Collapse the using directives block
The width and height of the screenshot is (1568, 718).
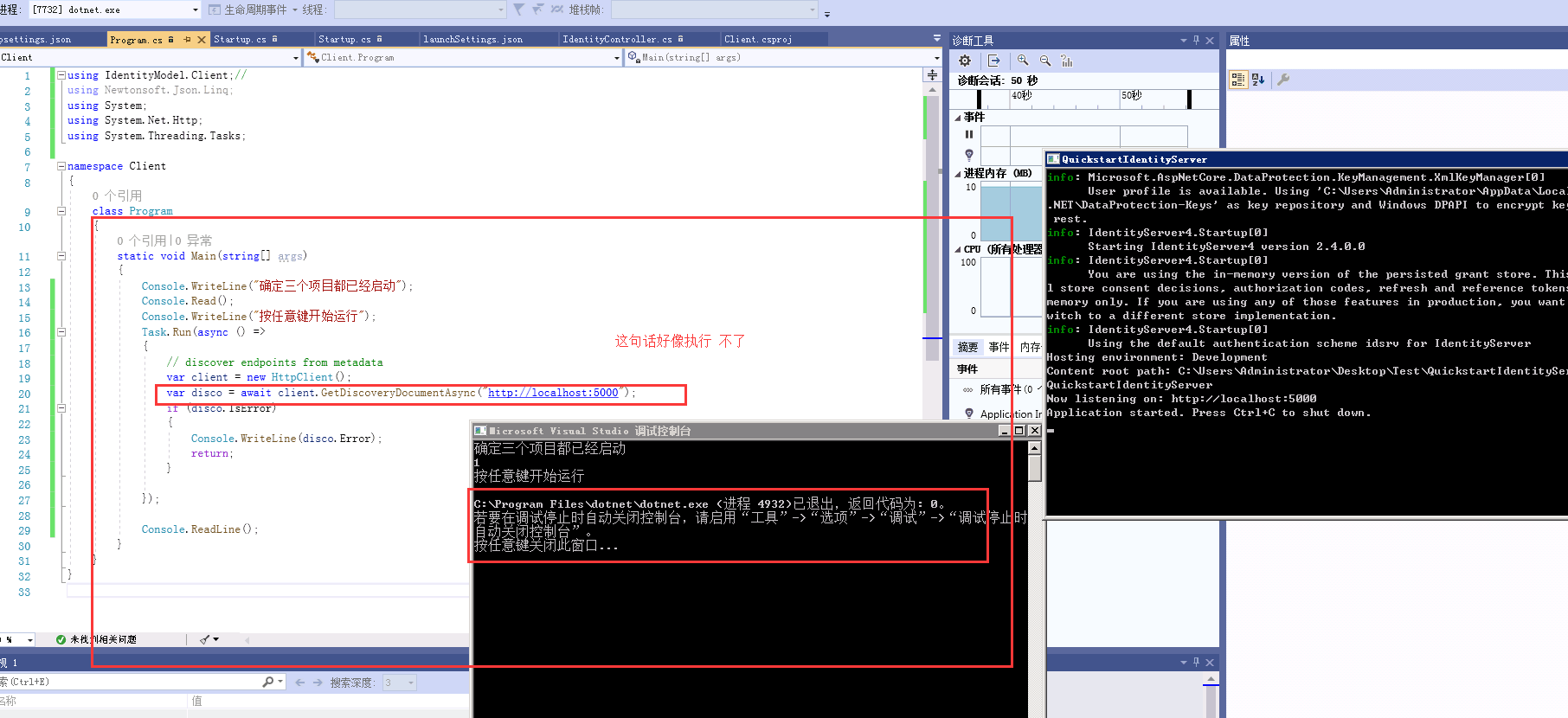61,75
